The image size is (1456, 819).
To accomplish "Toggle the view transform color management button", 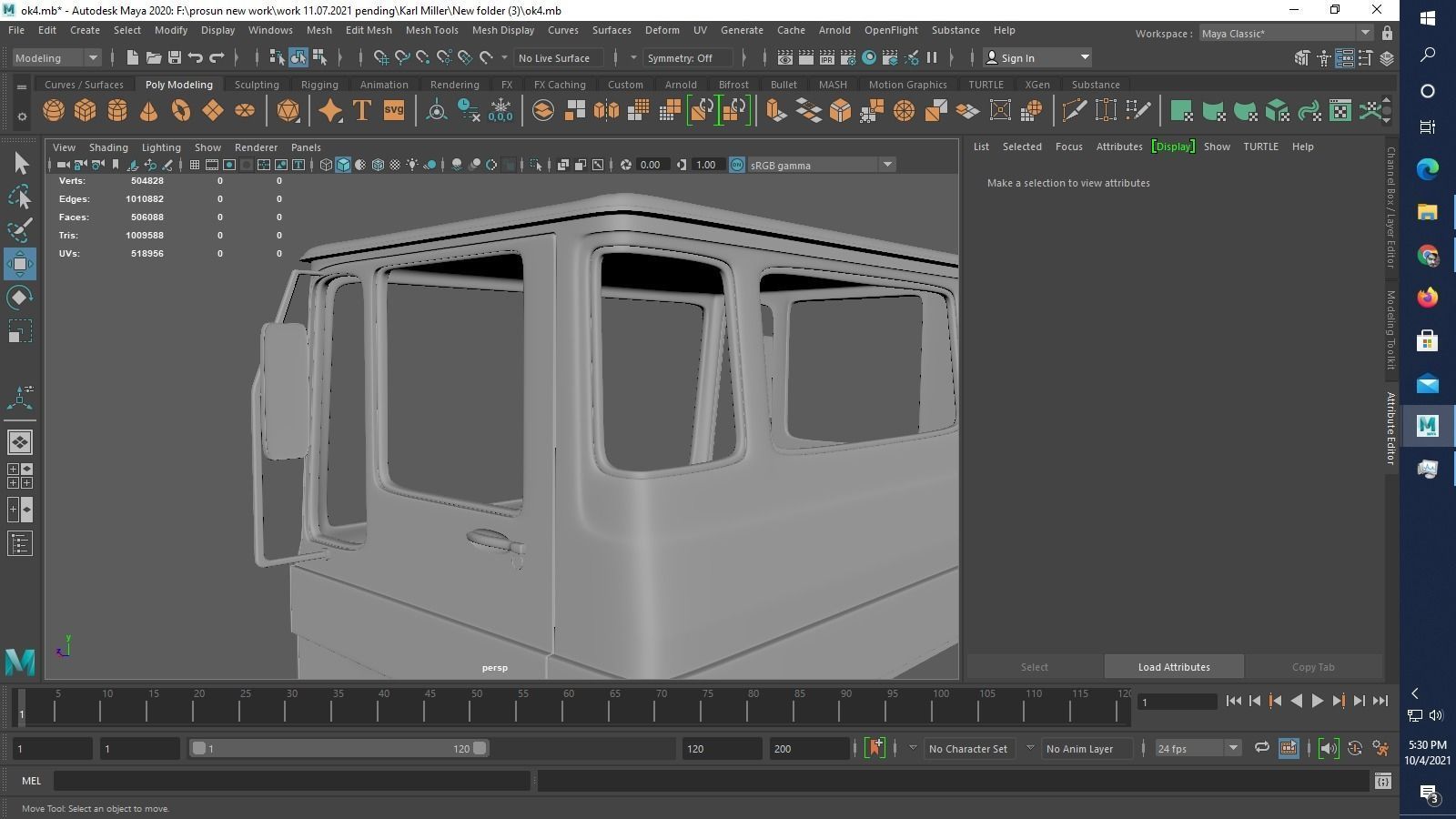I will (x=737, y=165).
